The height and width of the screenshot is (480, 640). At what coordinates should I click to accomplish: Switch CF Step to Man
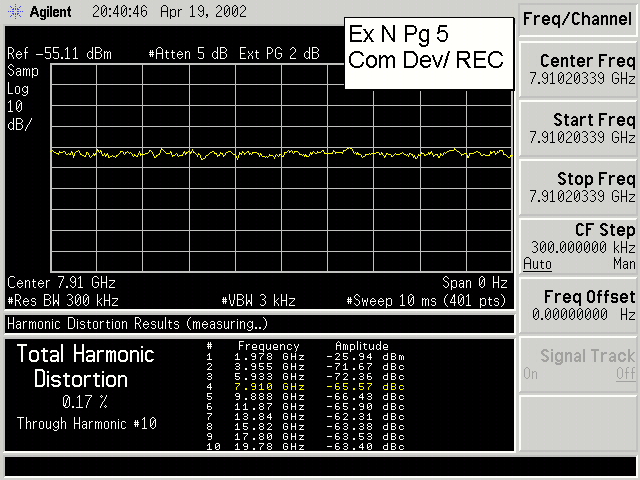point(624,264)
